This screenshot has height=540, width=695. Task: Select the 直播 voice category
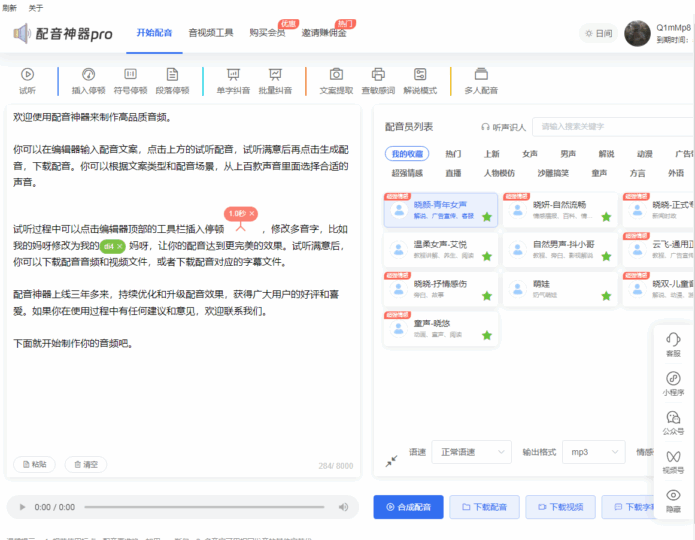[x=453, y=173]
